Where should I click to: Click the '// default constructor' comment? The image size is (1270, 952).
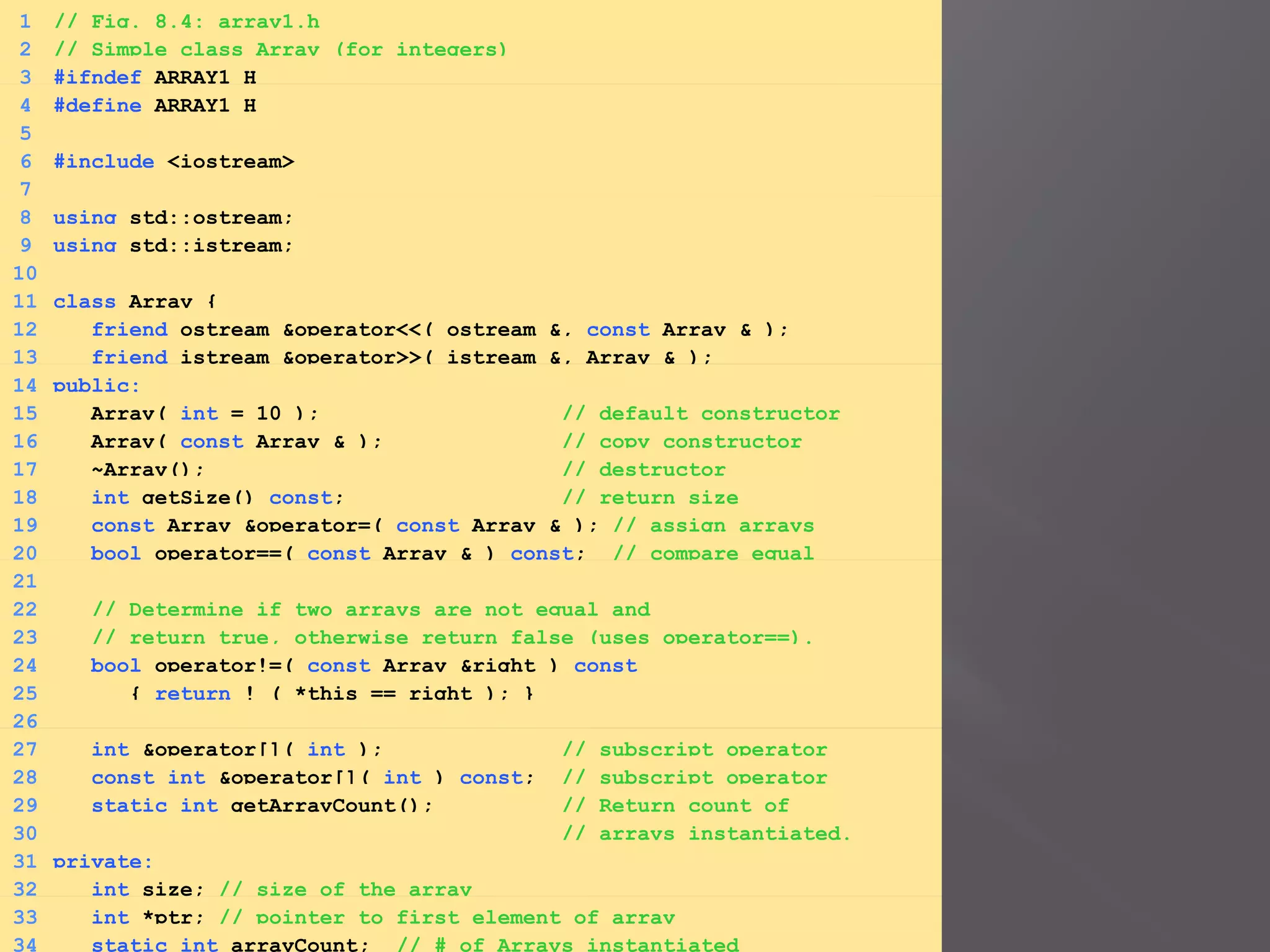point(701,413)
